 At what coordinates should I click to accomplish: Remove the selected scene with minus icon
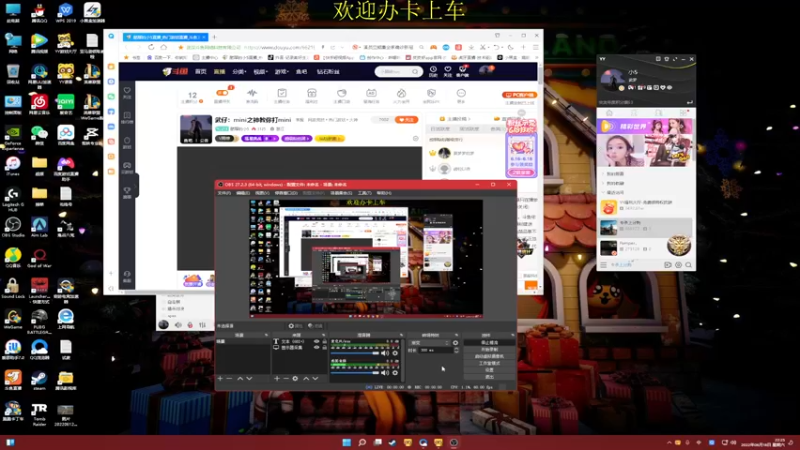(x=230, y=379)
